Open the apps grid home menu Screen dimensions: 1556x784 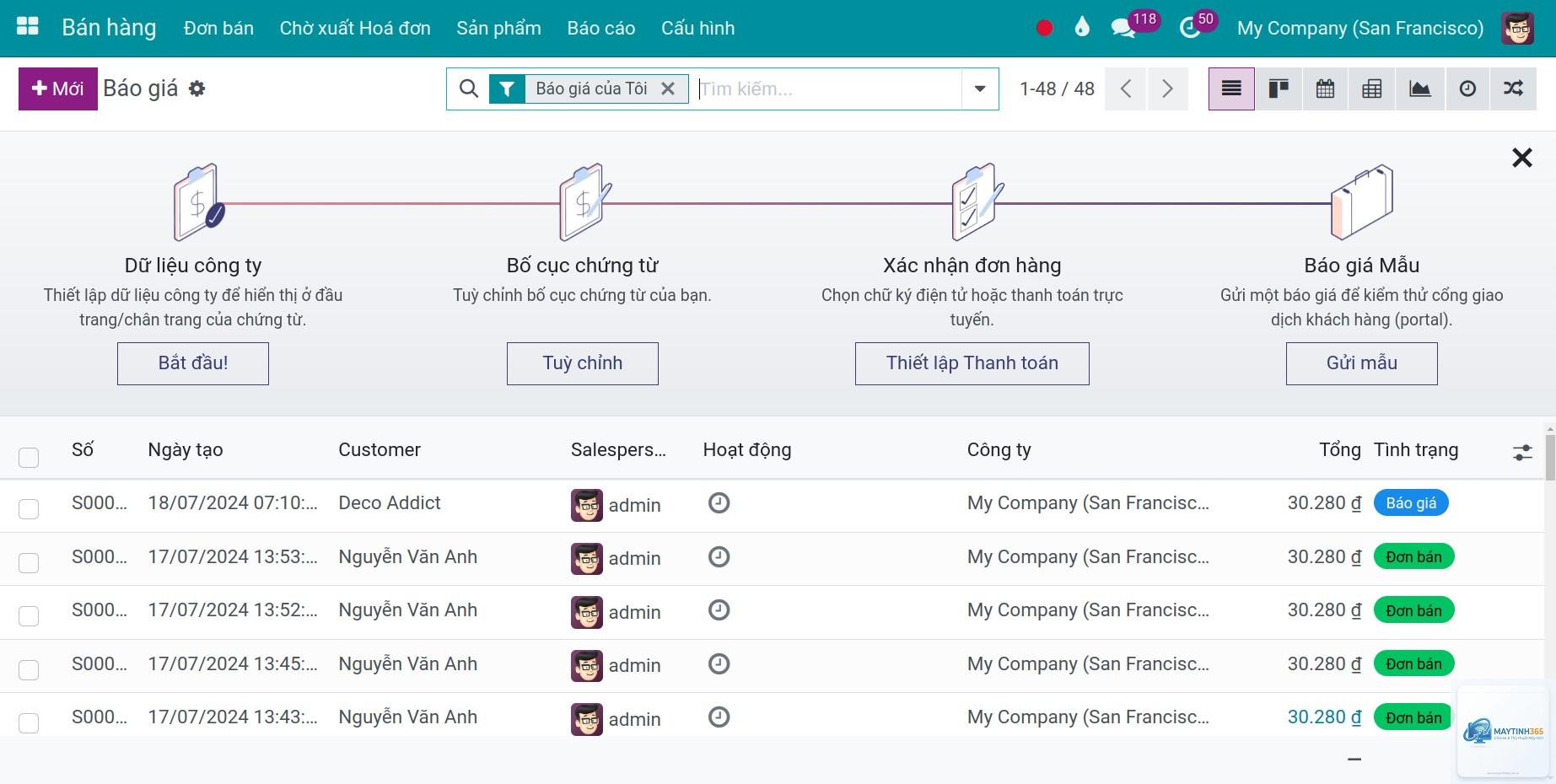[28, 27]
